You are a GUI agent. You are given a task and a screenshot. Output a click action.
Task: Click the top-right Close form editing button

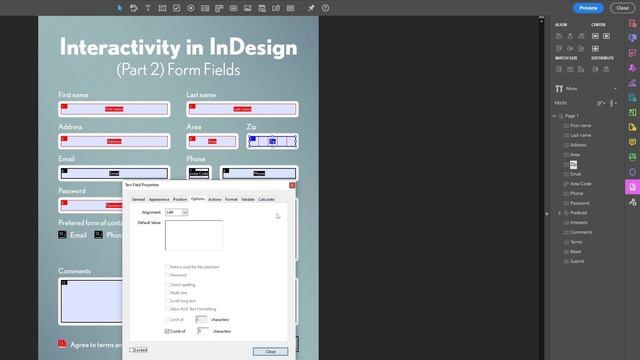[622, 8]
